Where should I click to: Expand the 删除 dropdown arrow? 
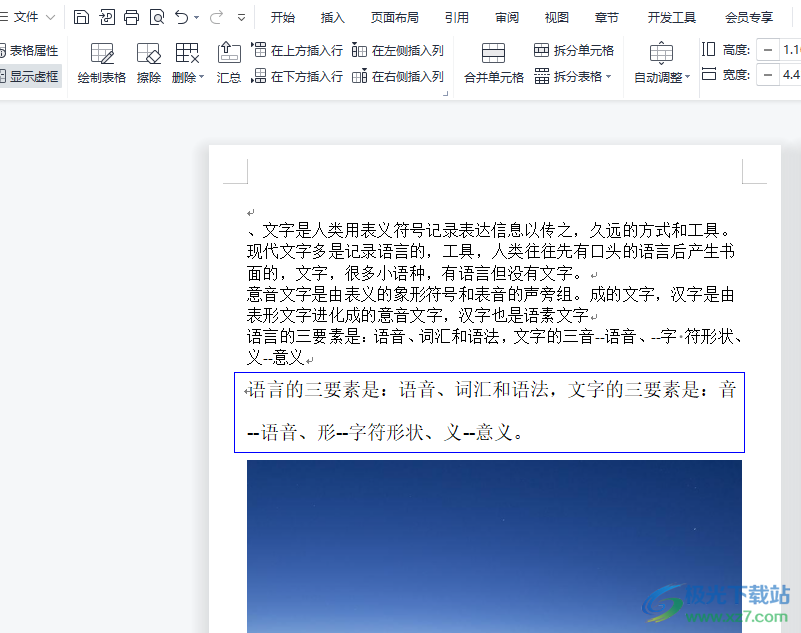201,77
